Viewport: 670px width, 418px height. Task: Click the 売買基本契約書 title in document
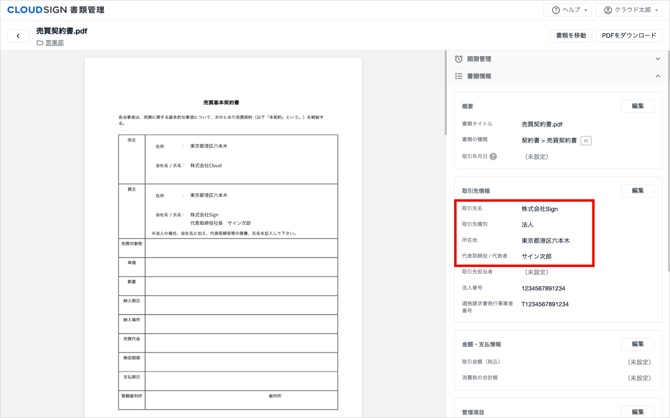click(x=221, y=103)
